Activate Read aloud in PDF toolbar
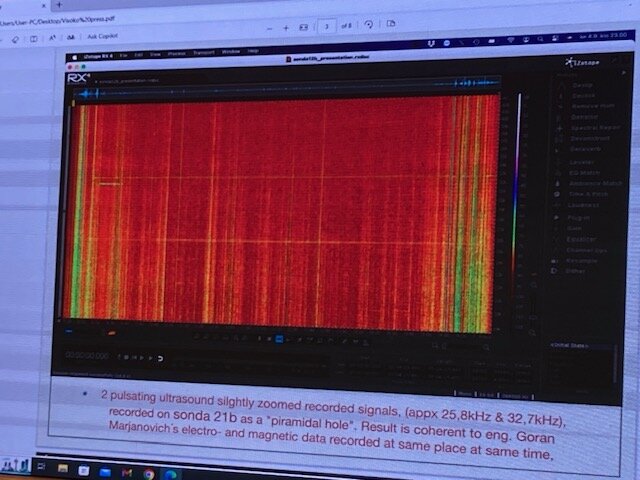This screenshot has height=480, width=640. tap(52, 38)
